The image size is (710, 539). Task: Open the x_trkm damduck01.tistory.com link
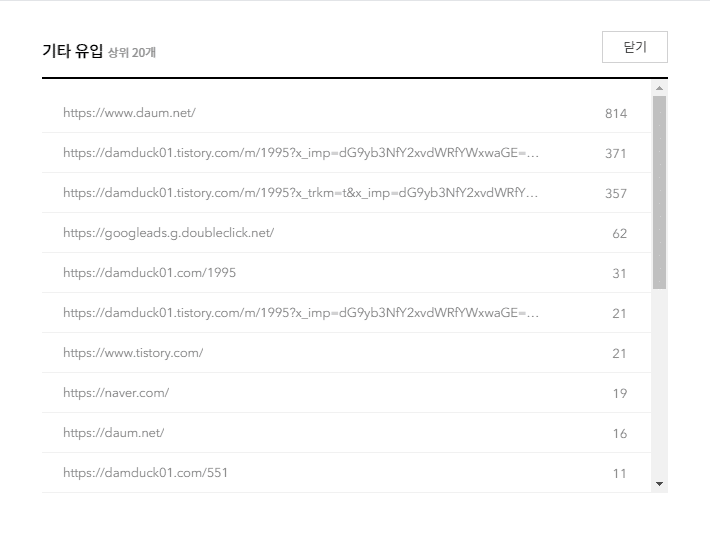point(301,192)
